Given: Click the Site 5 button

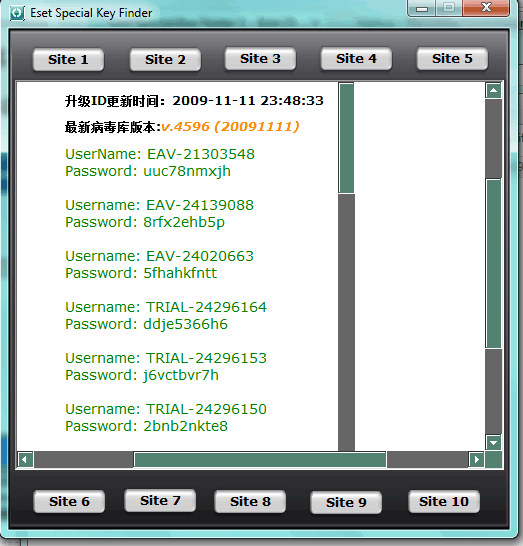Looking at the screenshot, I should 452,58.
